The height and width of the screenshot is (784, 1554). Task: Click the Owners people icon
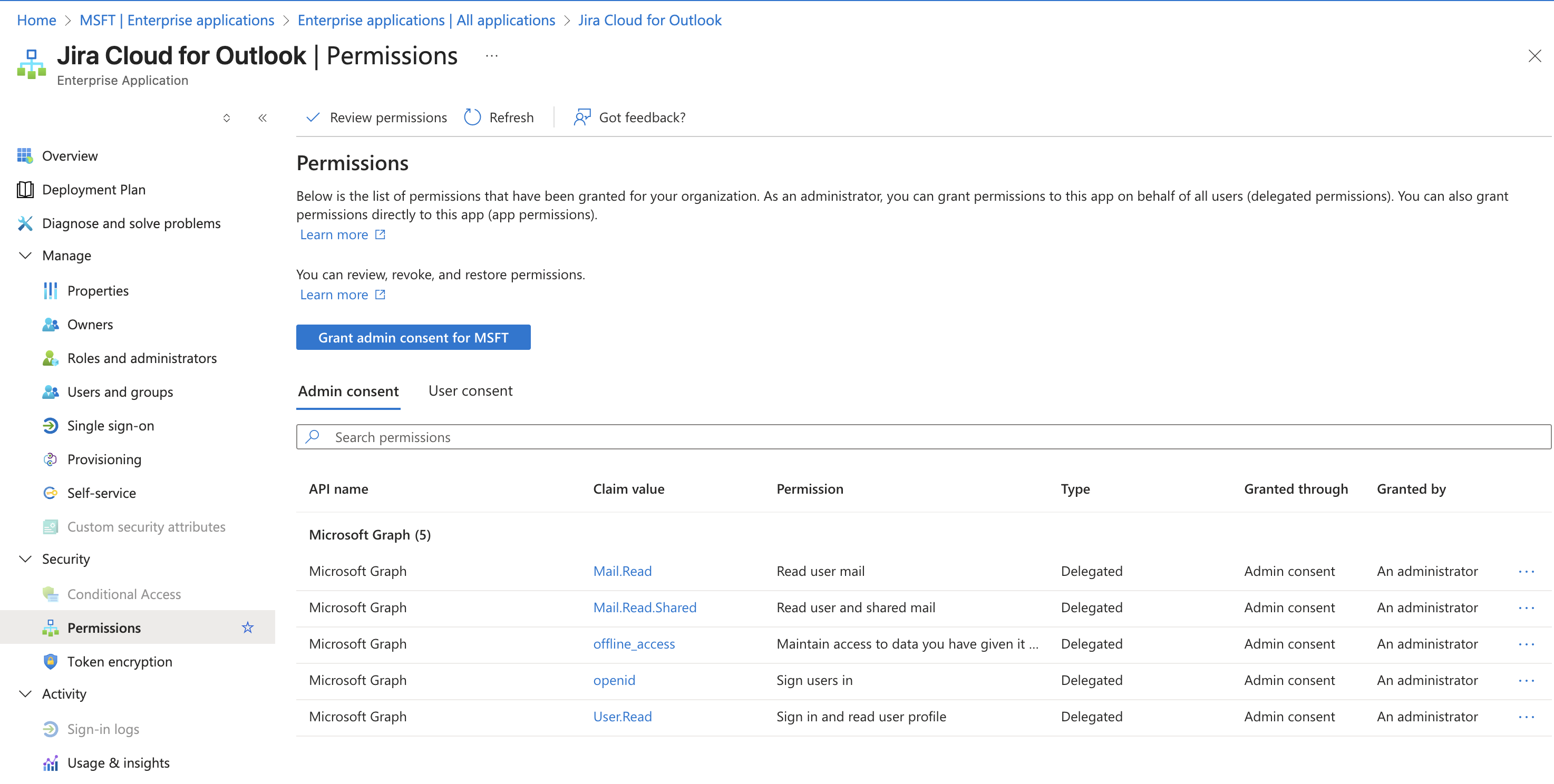tap(50, 325)
